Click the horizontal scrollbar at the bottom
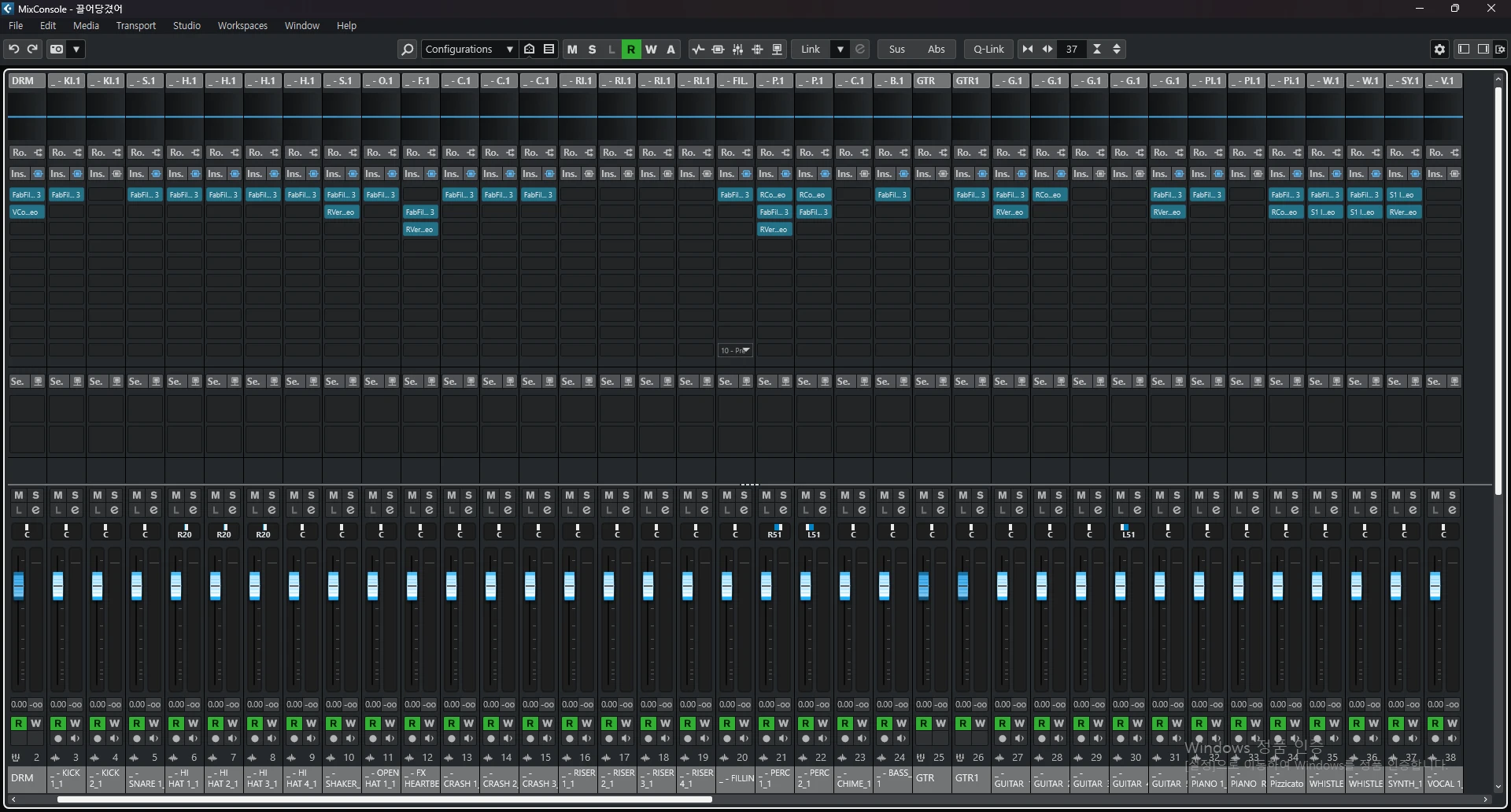 (x=384, y=799)
